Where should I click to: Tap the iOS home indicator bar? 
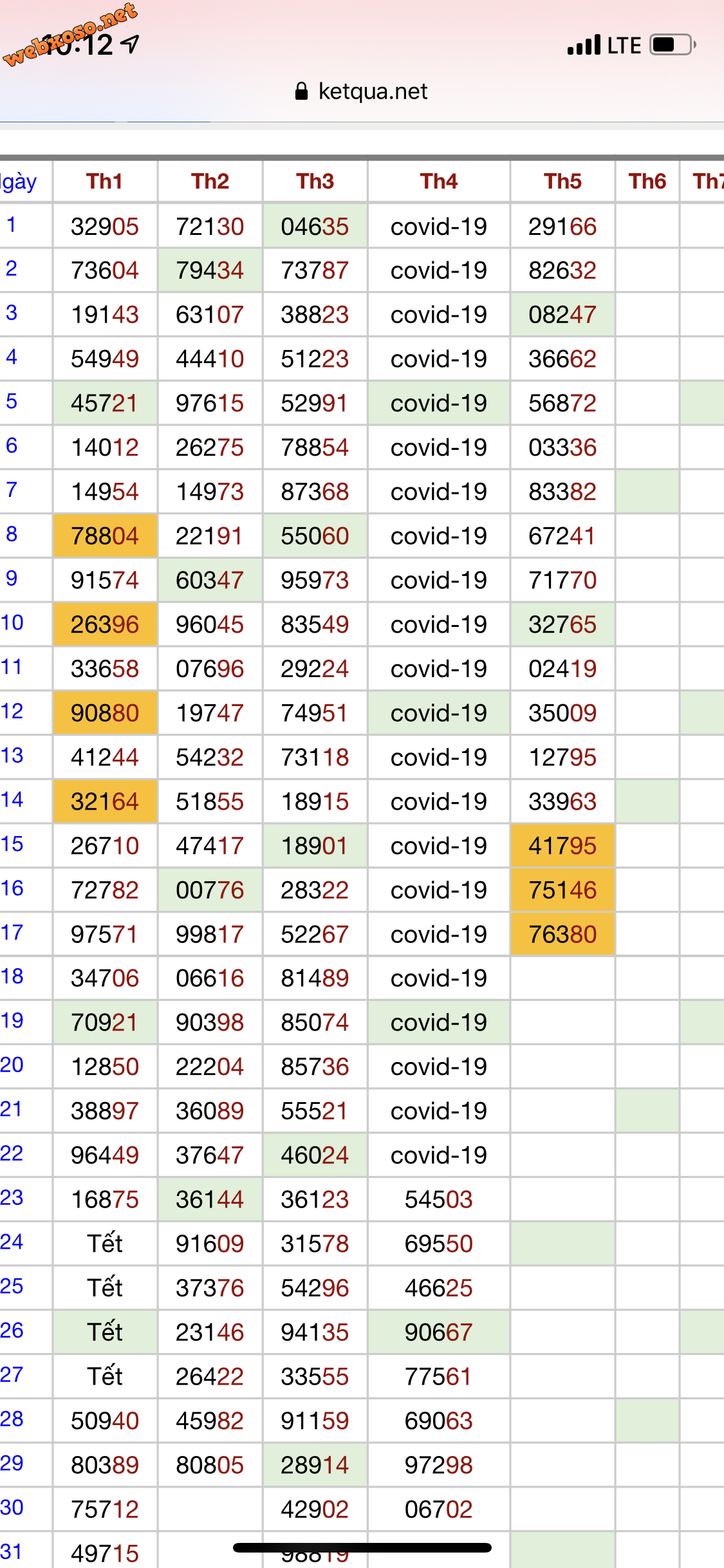tap(362, 1547)
